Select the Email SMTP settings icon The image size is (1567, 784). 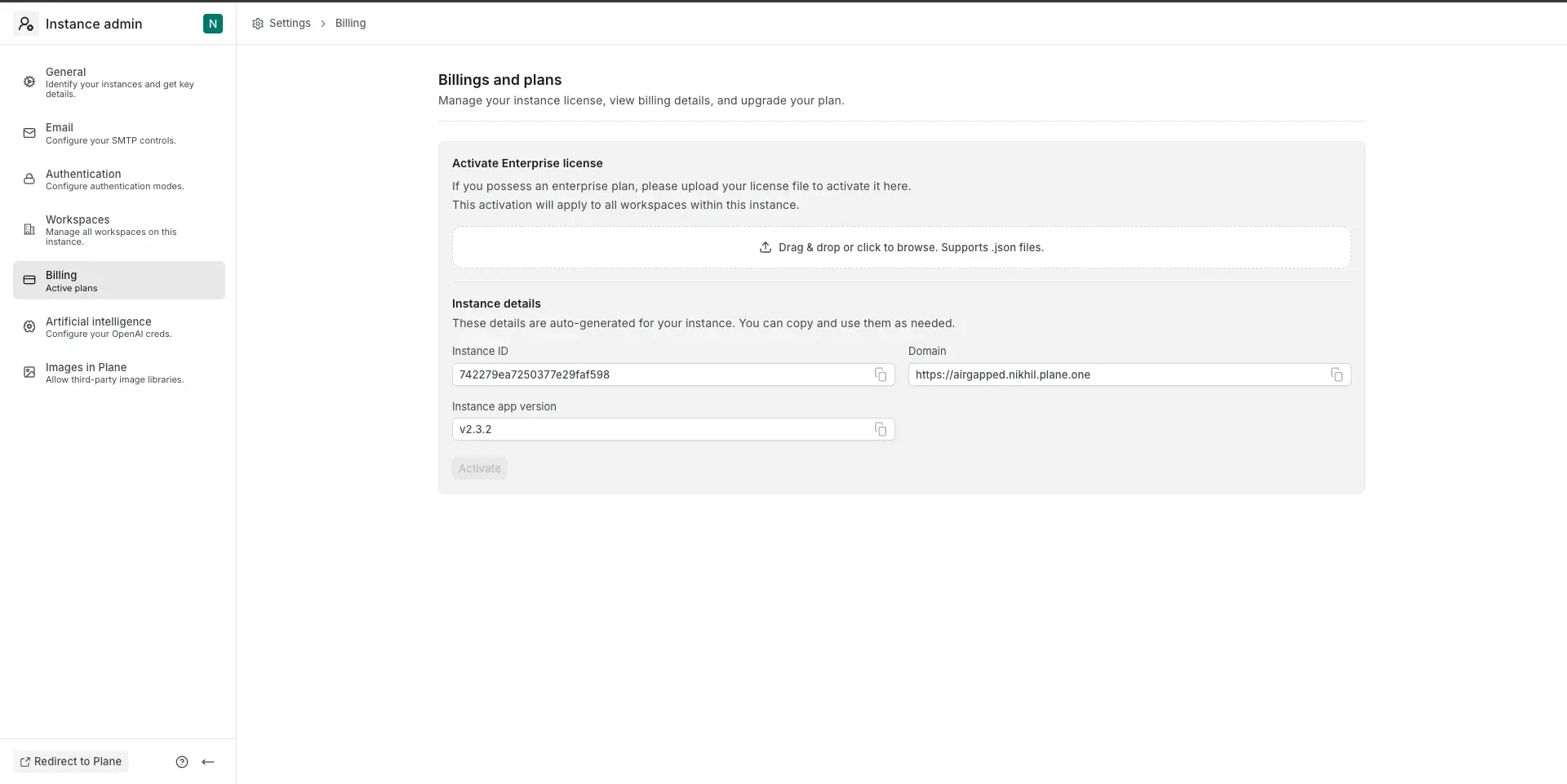(29, 133)
